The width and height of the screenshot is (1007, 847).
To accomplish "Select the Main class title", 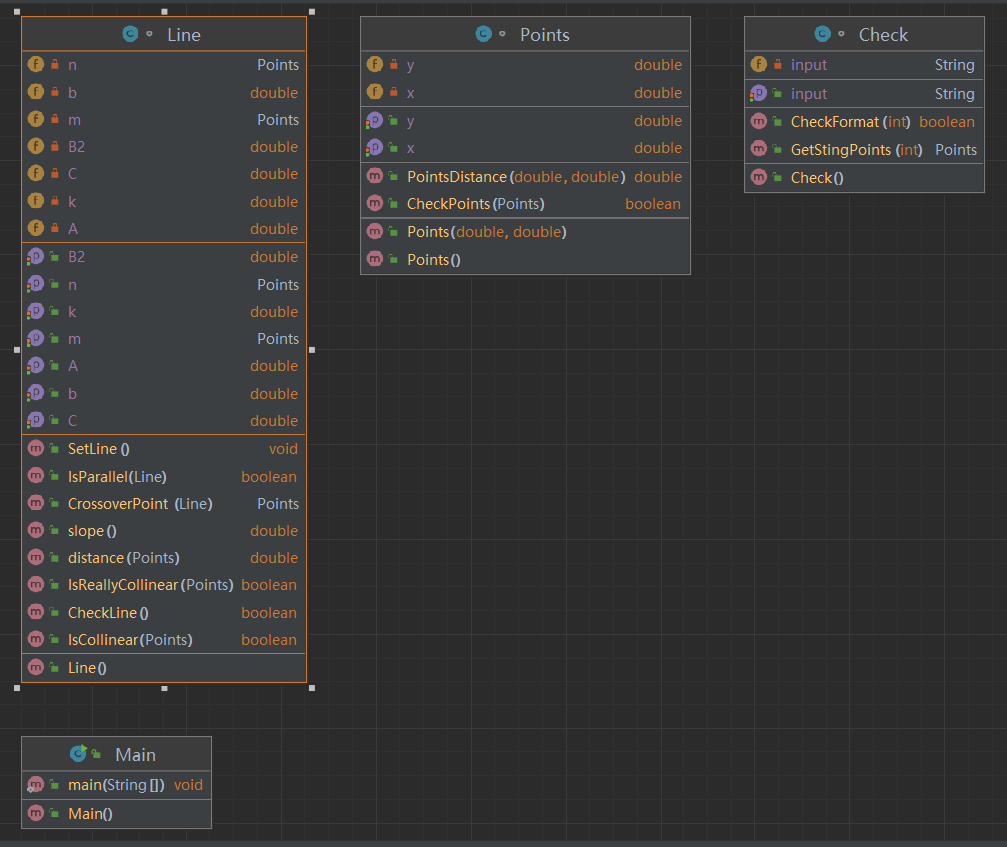I will [135, 755].
